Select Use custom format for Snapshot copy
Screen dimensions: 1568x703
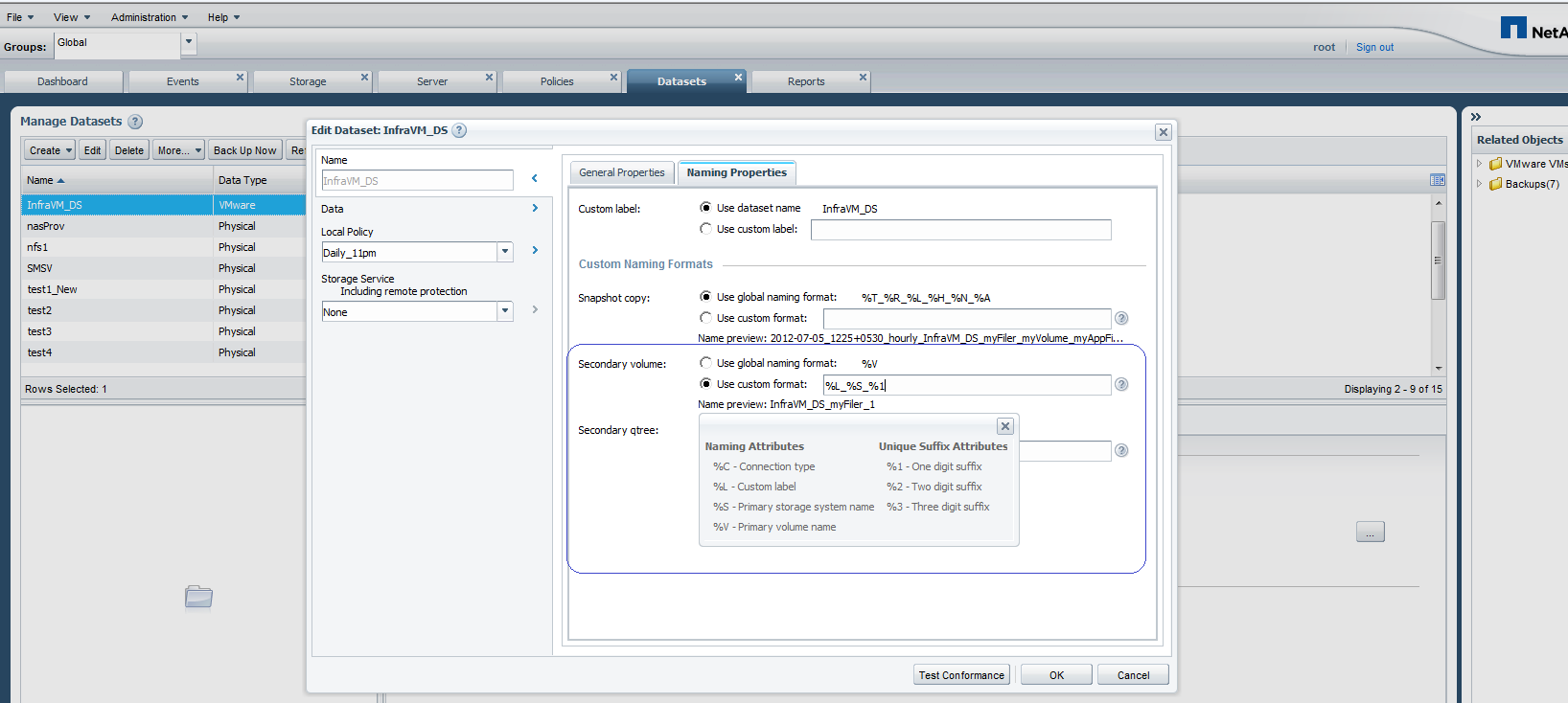pyautogui.click(x=705, y=318)
